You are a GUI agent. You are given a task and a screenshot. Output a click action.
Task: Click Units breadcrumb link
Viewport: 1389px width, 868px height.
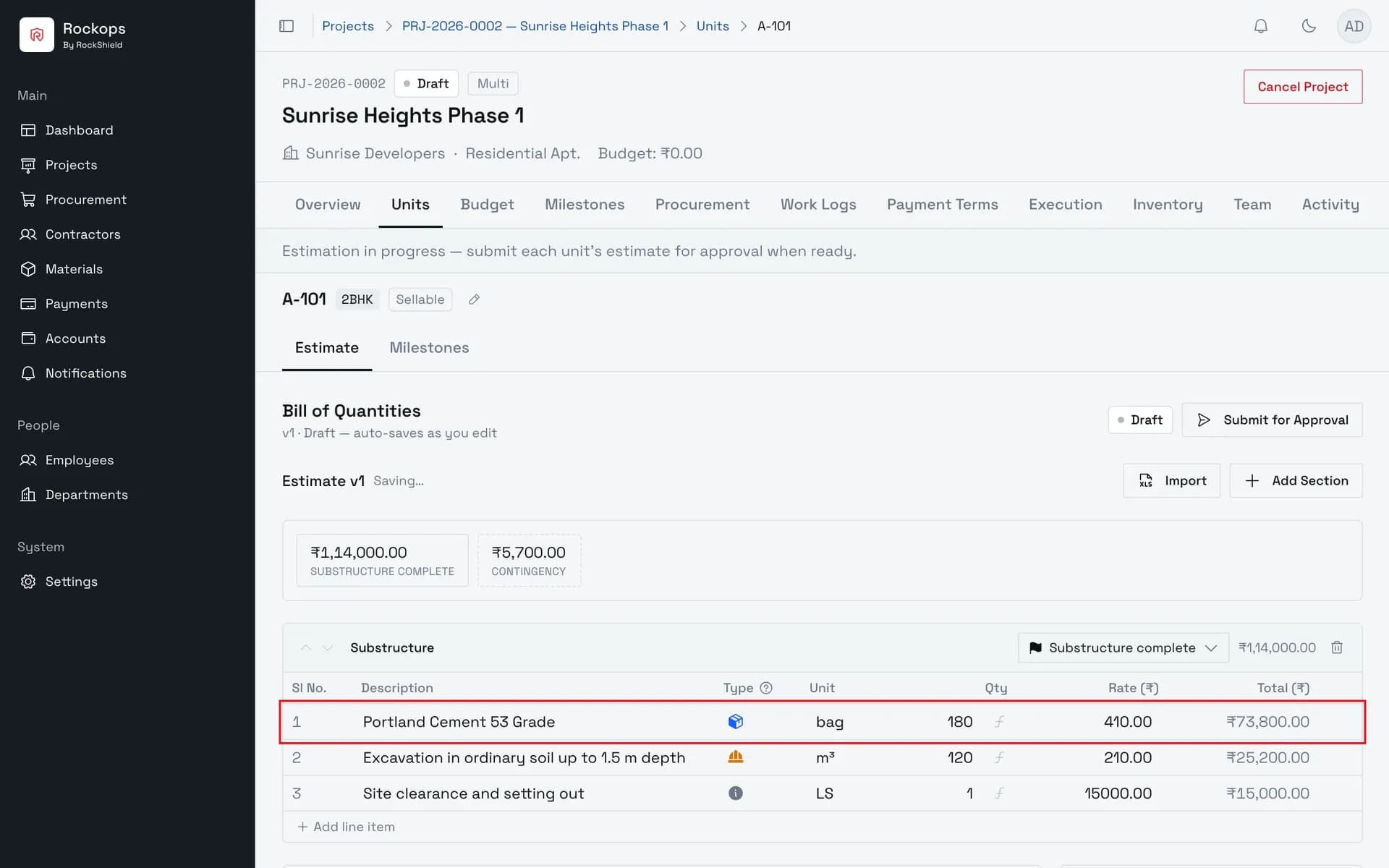[713, 26]
